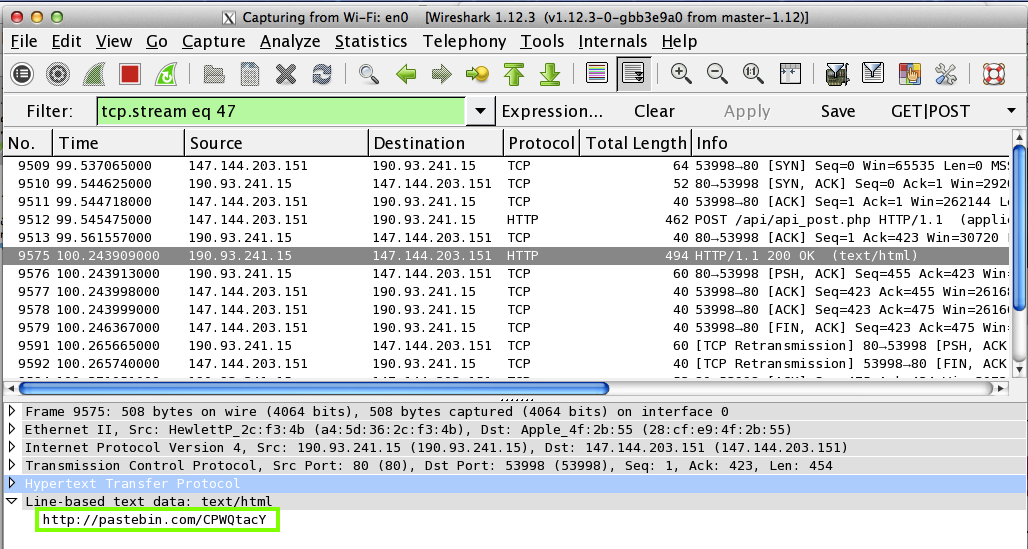Toggle packet list colorization

(597, 73)
